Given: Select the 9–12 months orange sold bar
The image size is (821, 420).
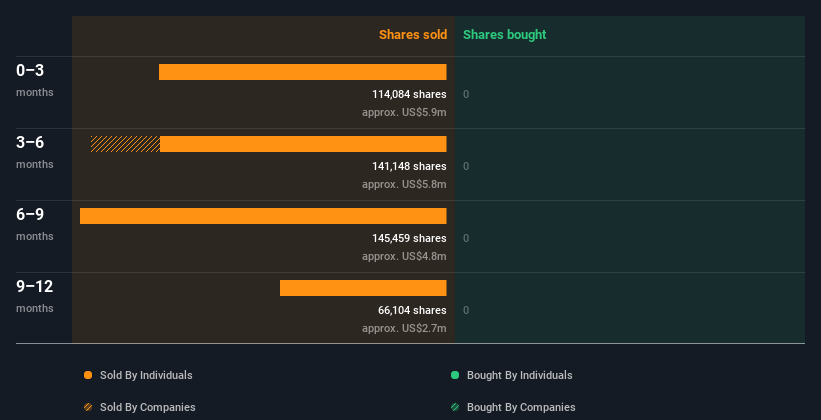Looking at the screenshot, I should 363,288.
